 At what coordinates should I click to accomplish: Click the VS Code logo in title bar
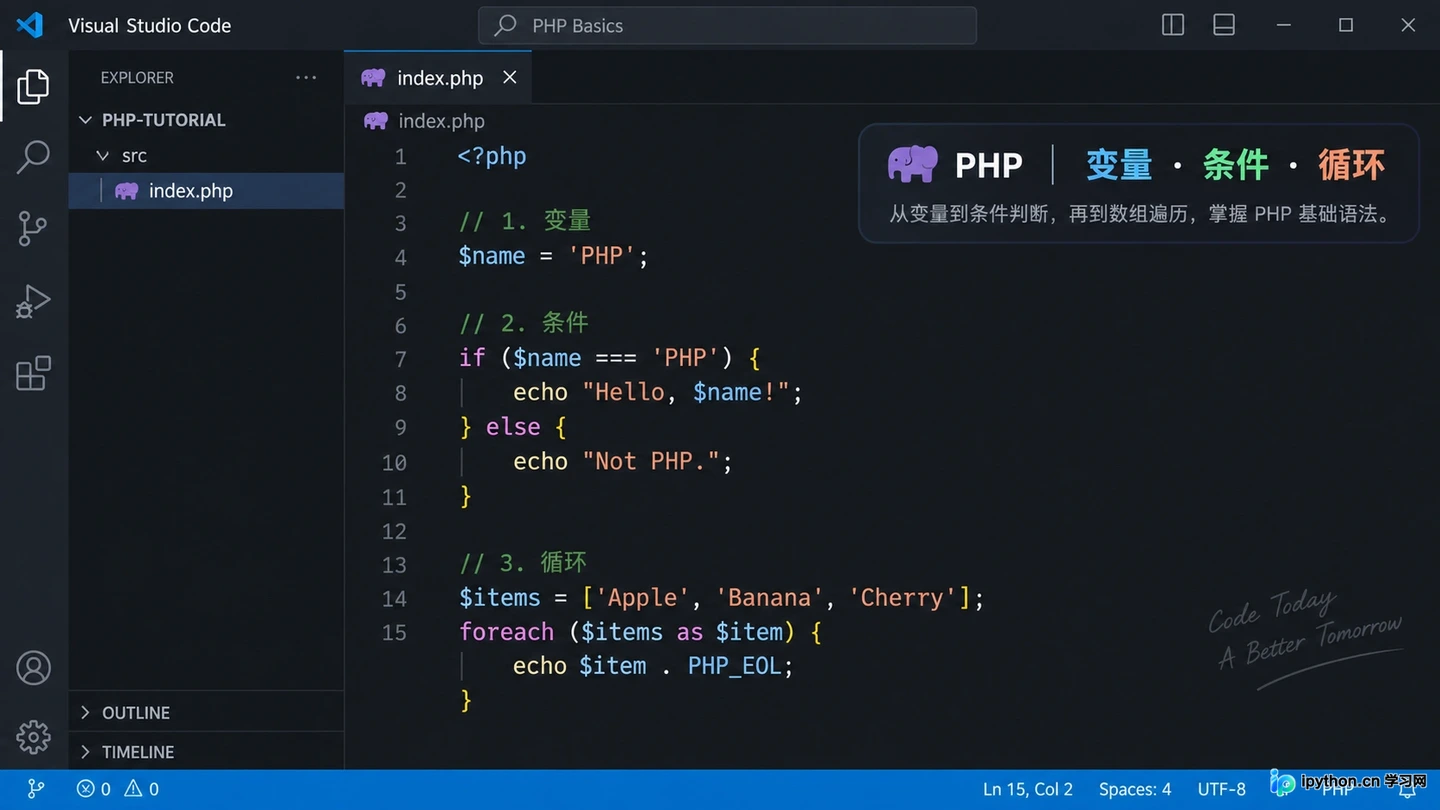coord(30,25)
